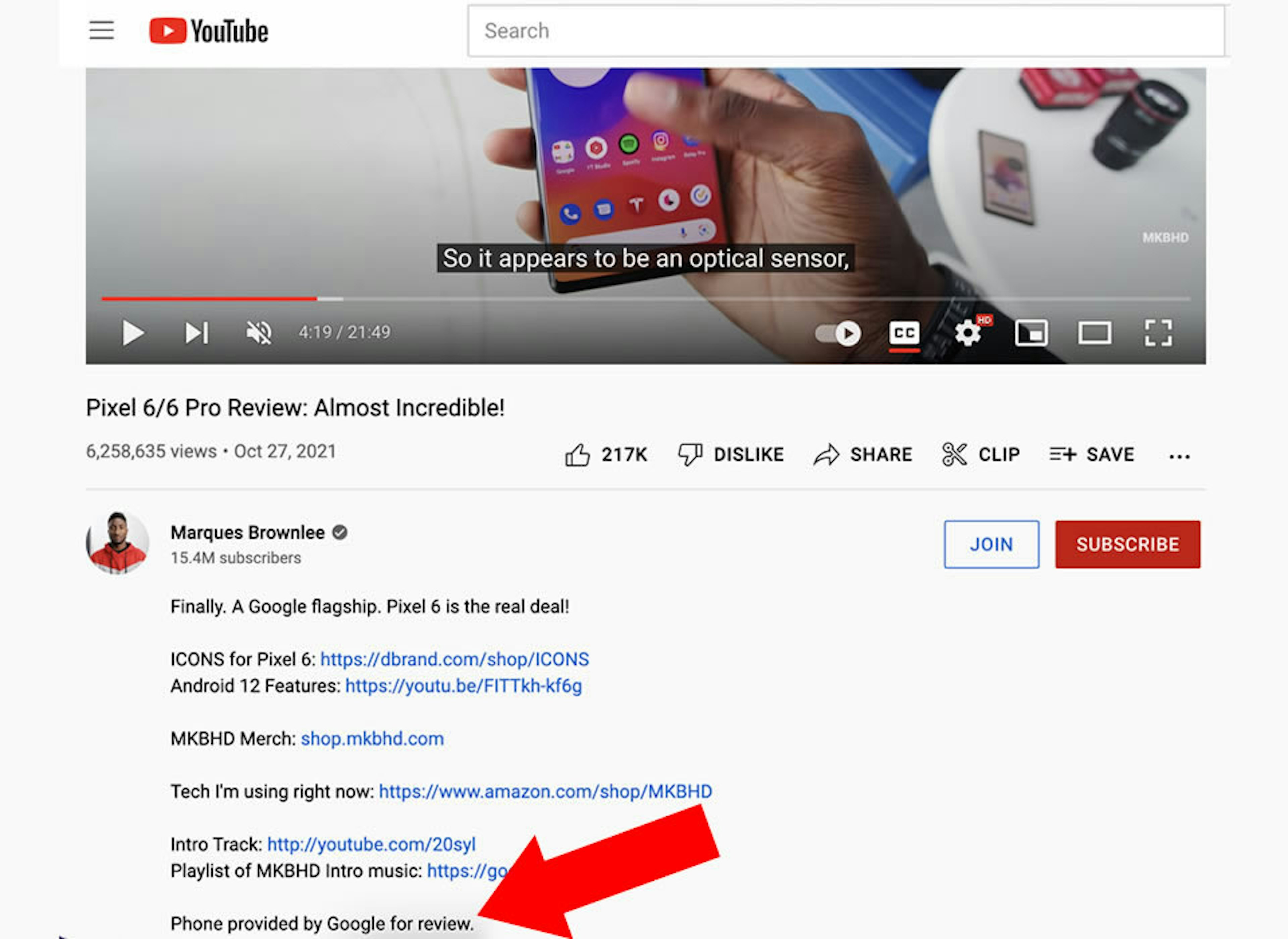The image size is (1288, 939).
Task: Open Marques Brownlee channel avatar
Action: (x=118, y=543)
